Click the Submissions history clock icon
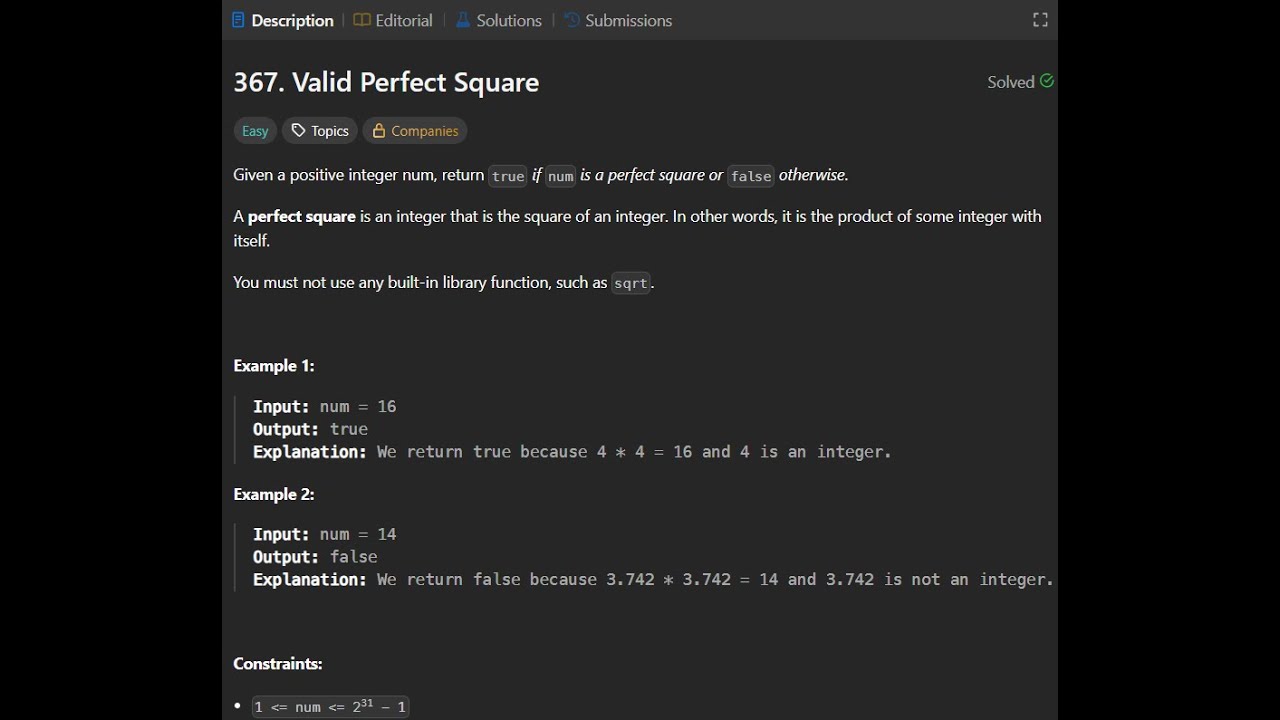Image resolution: width=1280 pixels, height=720 pixels. point(572,20)
